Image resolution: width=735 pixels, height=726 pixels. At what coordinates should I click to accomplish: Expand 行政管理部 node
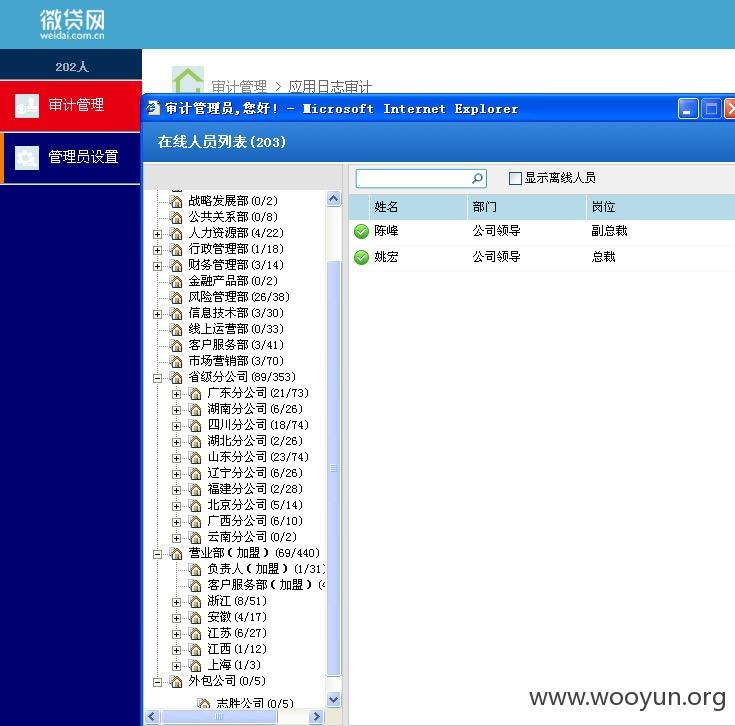[x=158, y=250]
